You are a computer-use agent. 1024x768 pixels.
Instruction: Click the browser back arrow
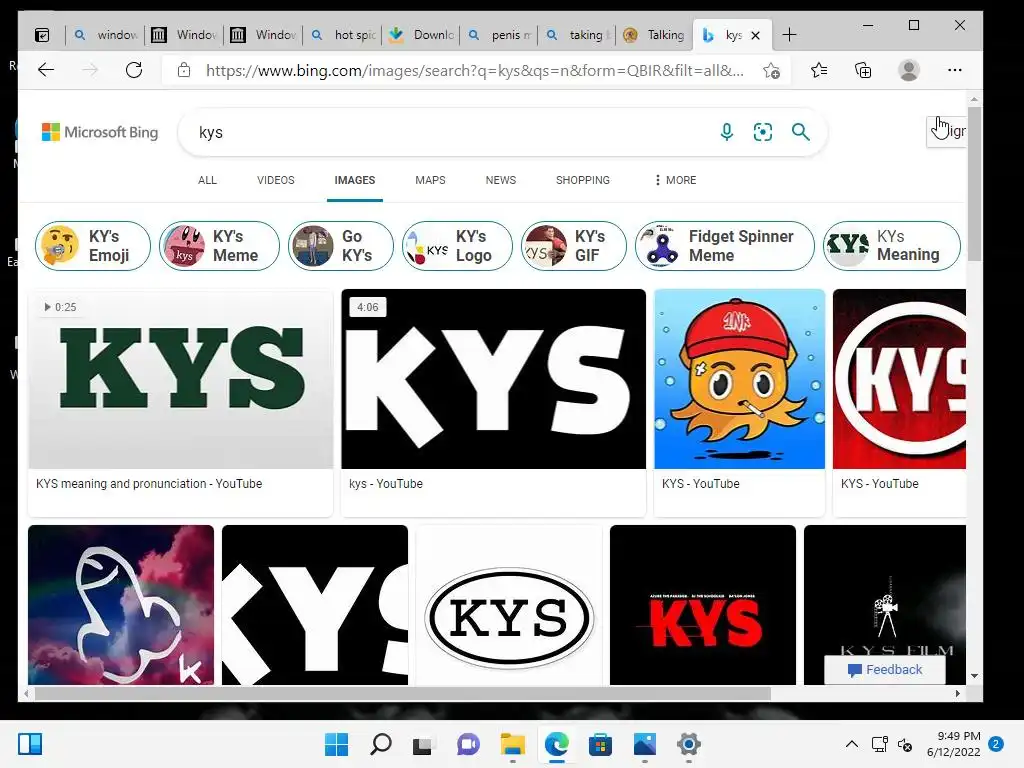(x=46, y=70)
